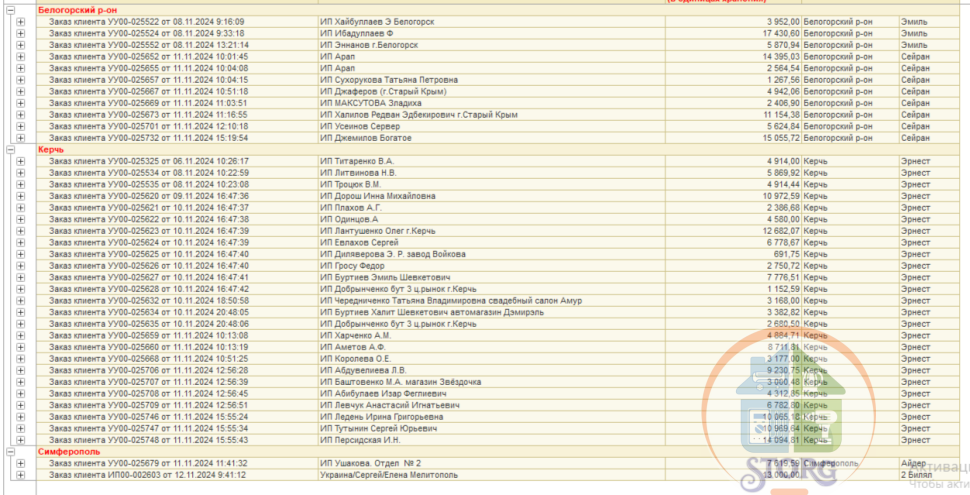The image size is (970, 495).
Task: Expand order УУ00-025325 in Керчь
Action: click(20, 161)
